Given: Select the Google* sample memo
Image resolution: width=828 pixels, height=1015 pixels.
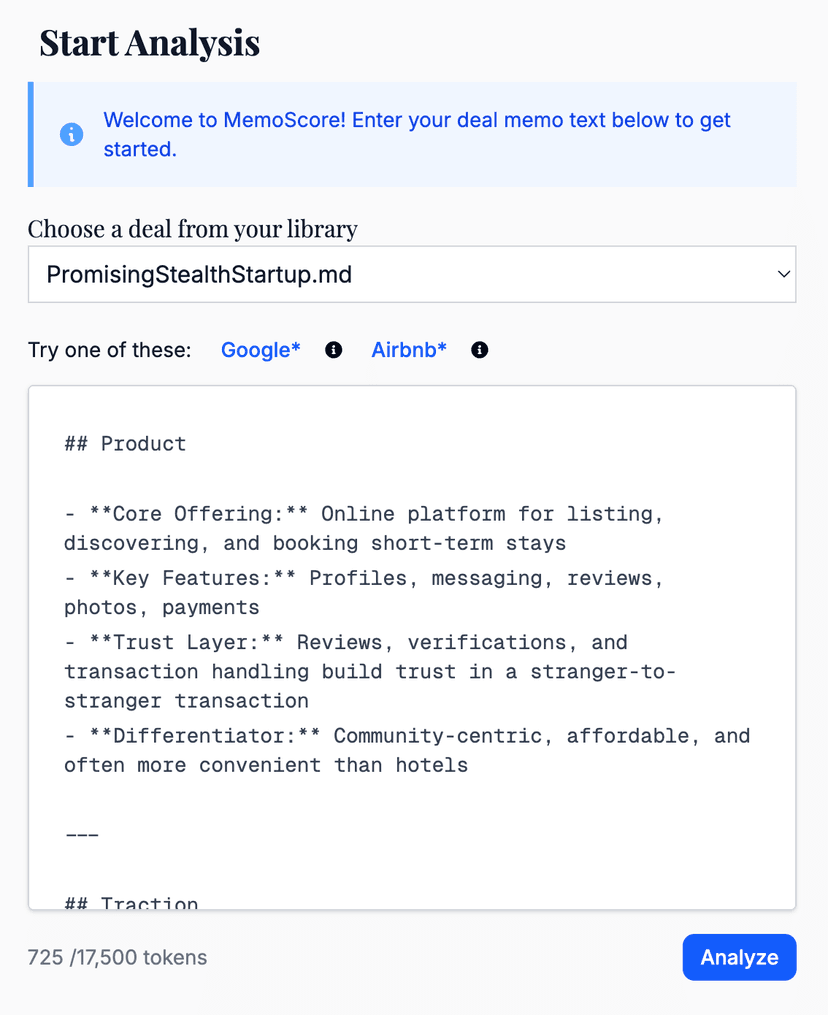Looking at the screenshot, I should click(x=260, y=349).
